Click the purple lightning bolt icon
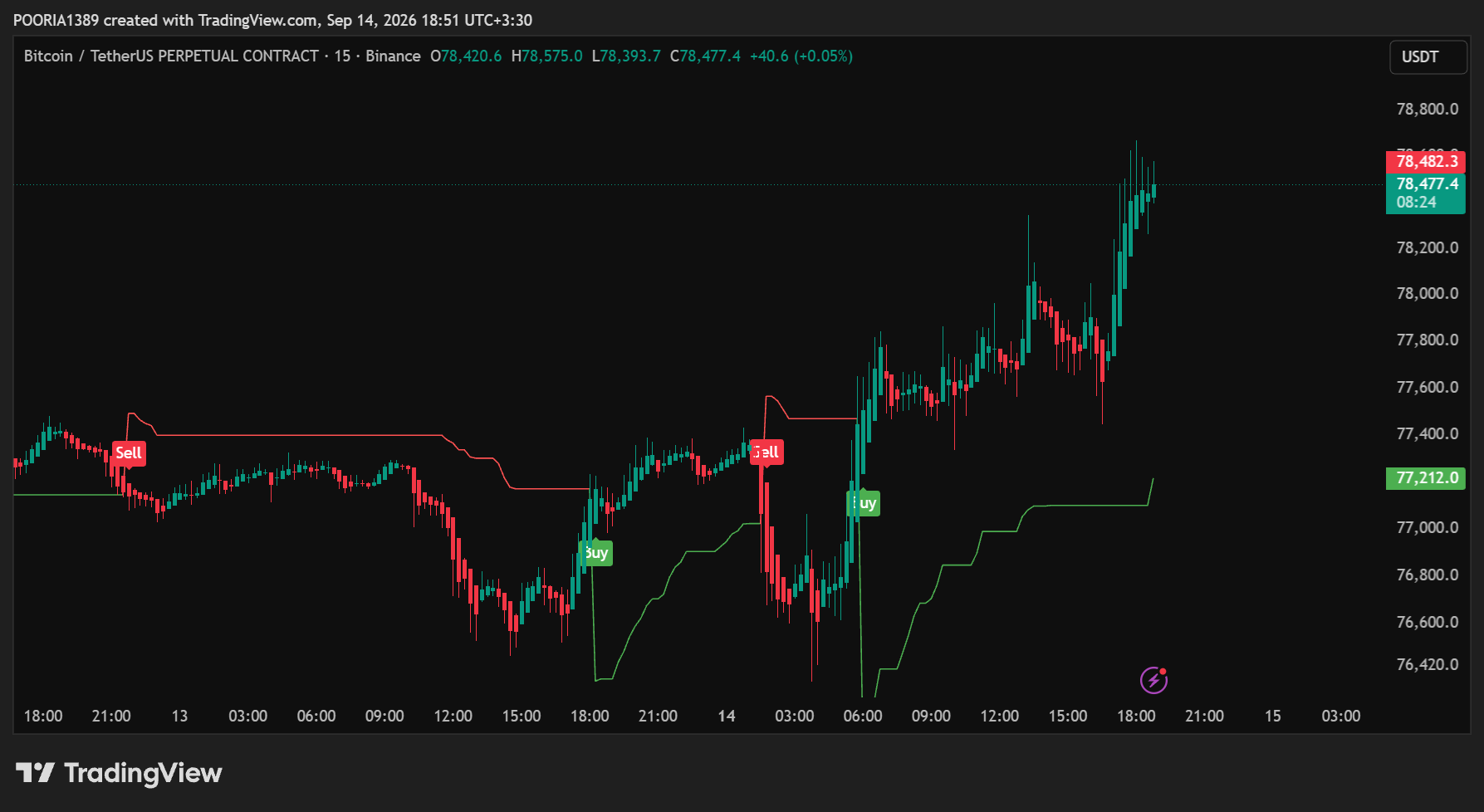The height and width of the screenshot is (812, 1484). 1153,681
